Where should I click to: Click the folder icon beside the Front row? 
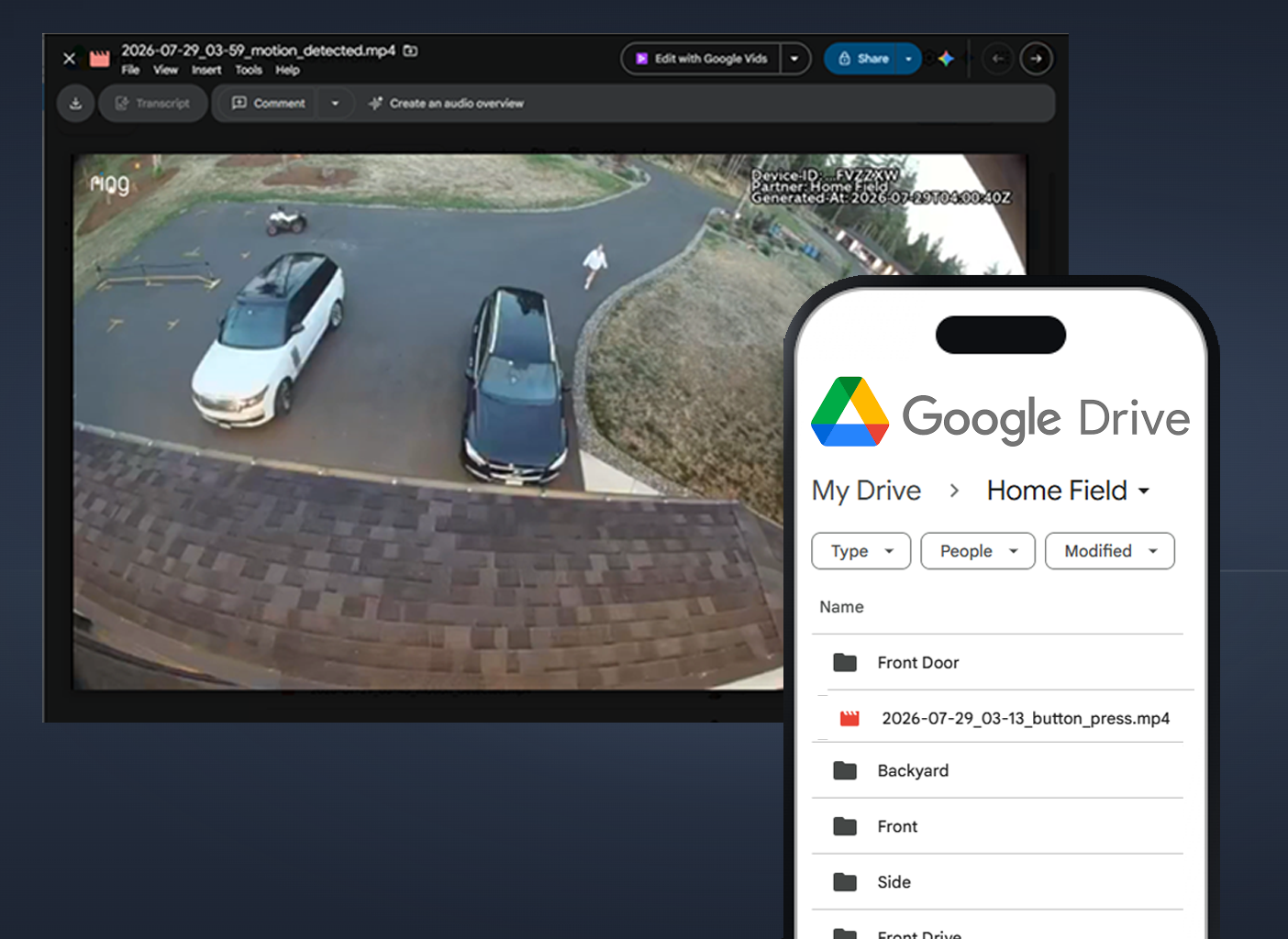[845, 826]
